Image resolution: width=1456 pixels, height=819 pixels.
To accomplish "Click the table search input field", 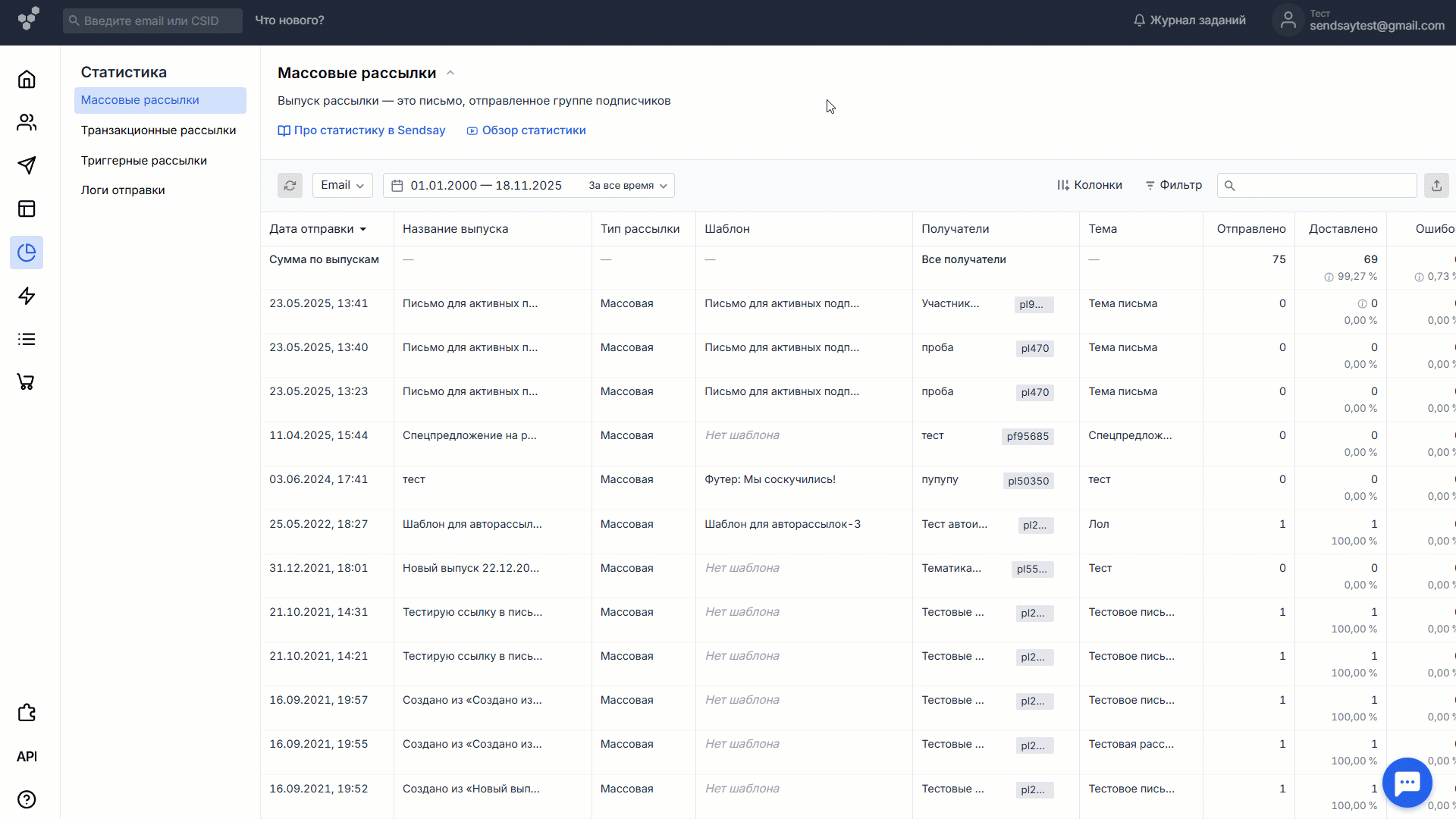I will click(1317, 185).
